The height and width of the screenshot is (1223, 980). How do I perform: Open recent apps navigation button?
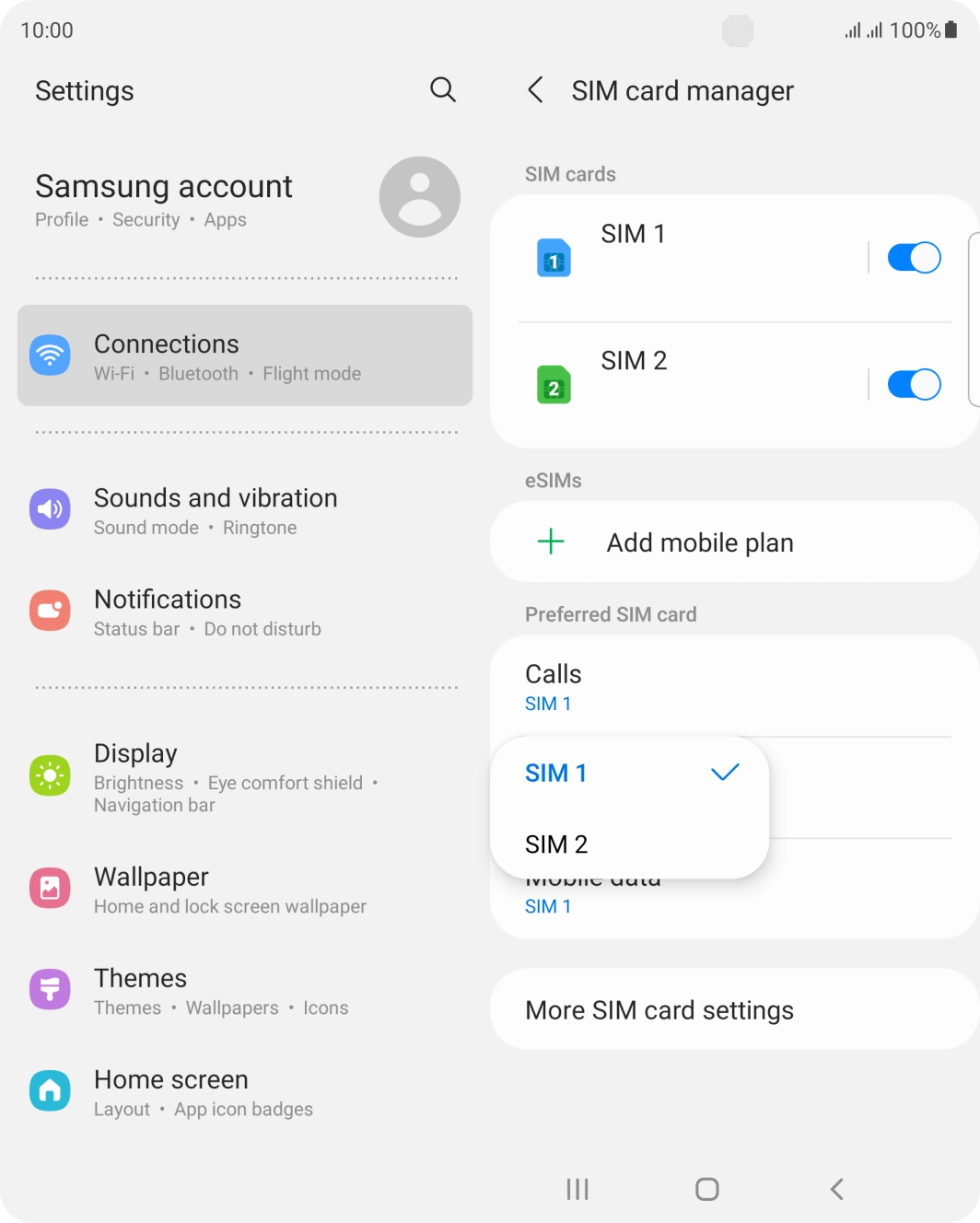tap(577, 1189)
